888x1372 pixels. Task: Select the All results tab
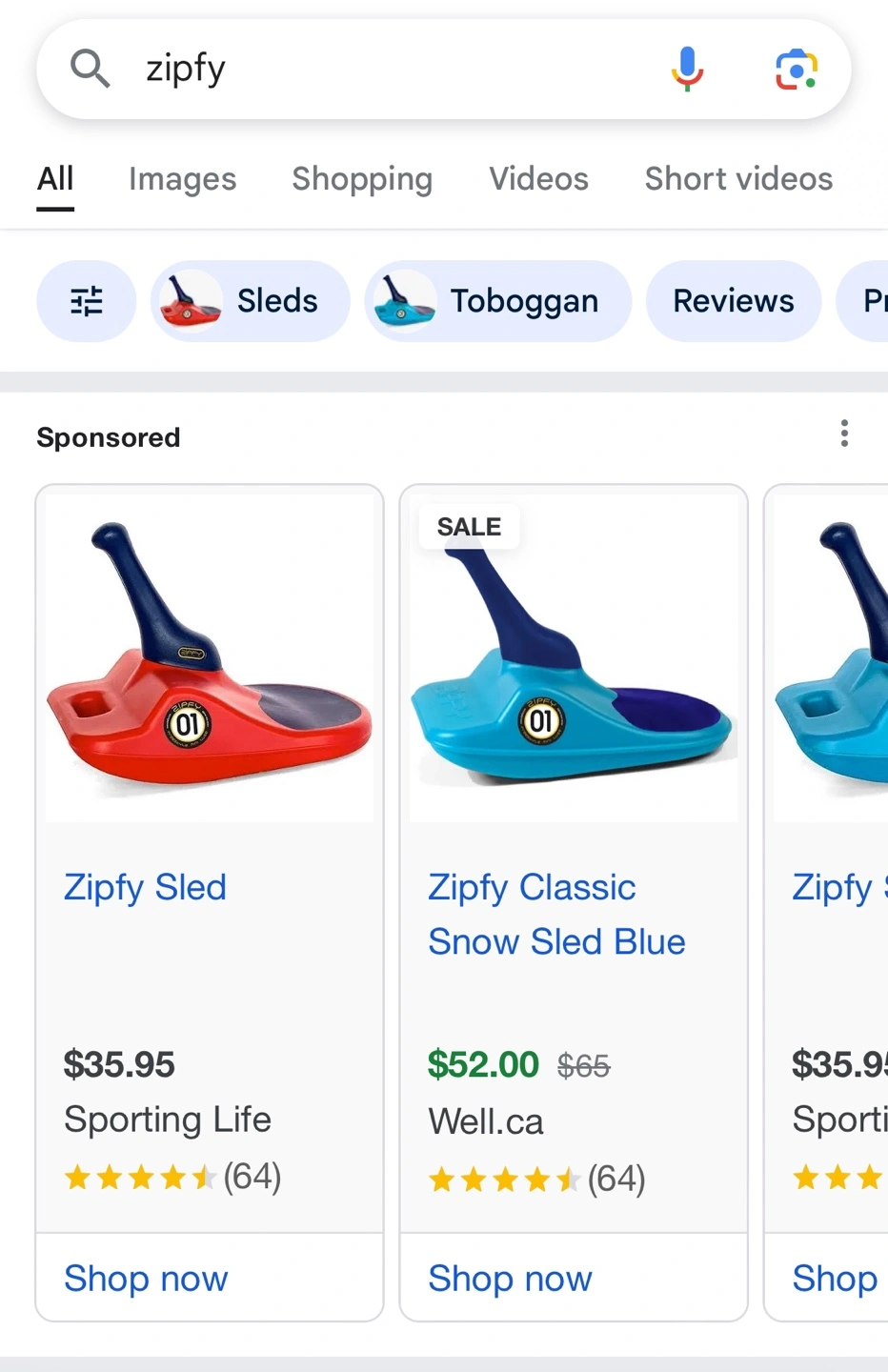pyautogui.click(x=55, y=179)
